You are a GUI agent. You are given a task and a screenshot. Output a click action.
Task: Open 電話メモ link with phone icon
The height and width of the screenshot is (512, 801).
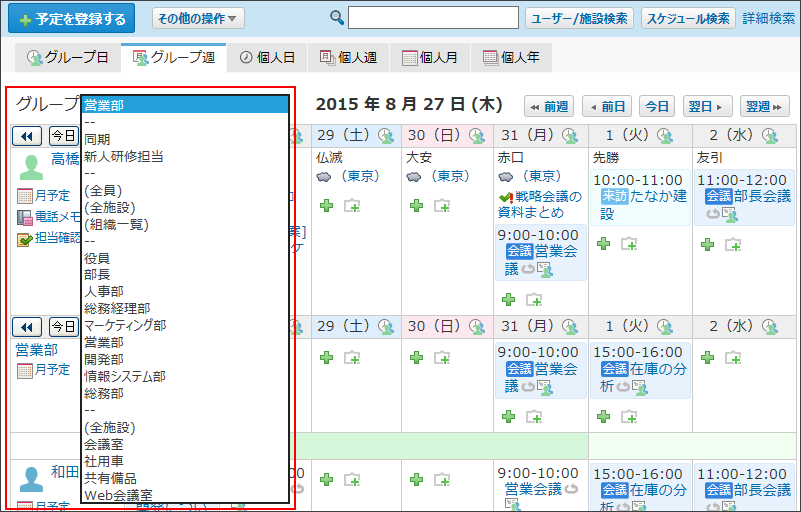(57, 217)
